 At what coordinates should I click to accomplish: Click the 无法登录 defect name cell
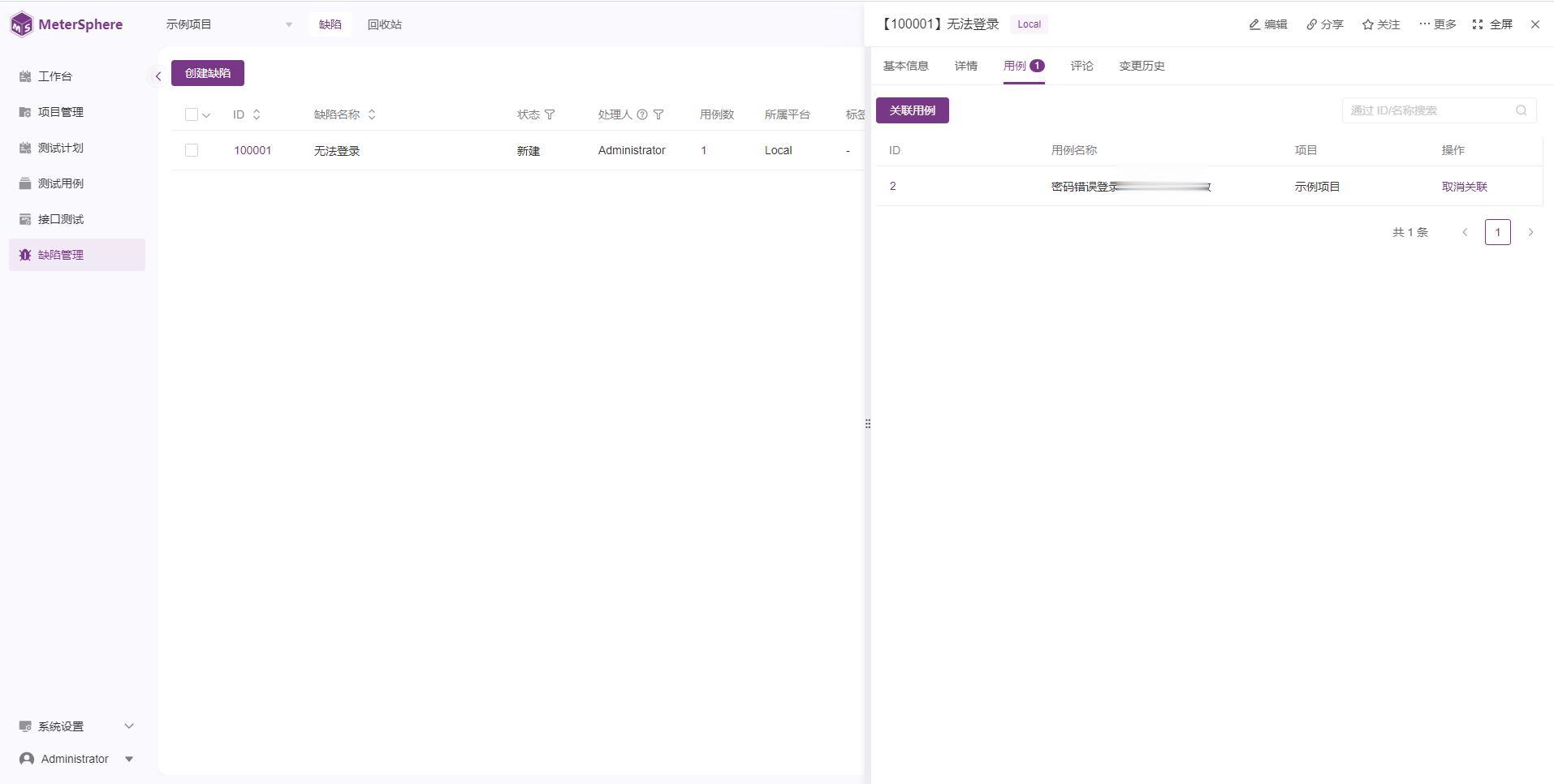(x=337, y=151)
